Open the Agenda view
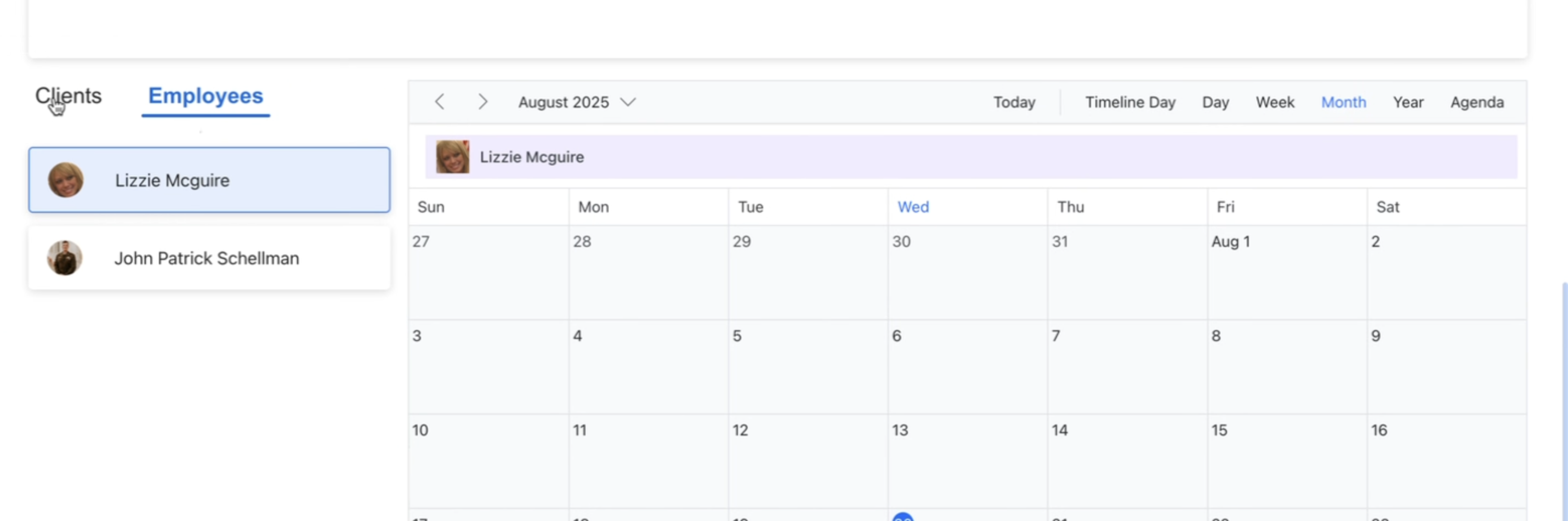 tap(1476, 102)
